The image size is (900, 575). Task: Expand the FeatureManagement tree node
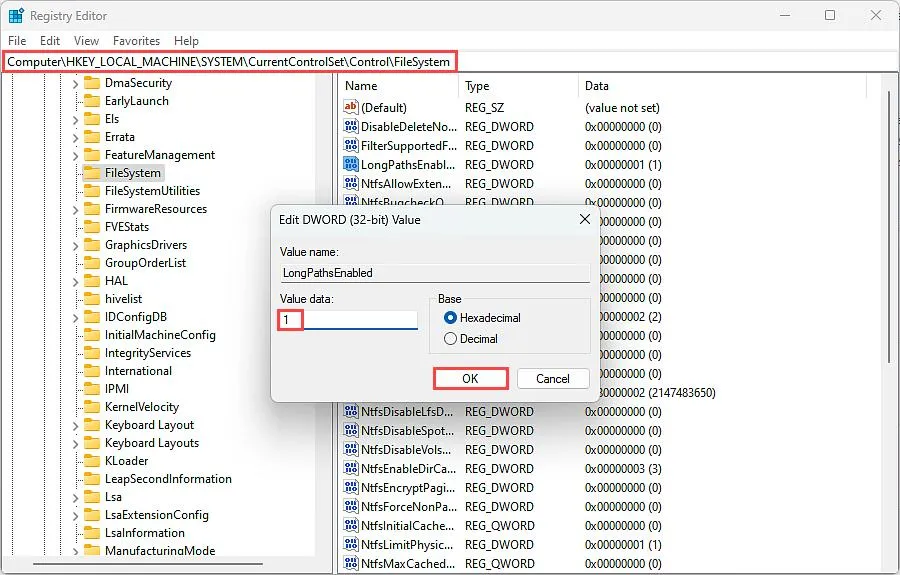[75, 156]
